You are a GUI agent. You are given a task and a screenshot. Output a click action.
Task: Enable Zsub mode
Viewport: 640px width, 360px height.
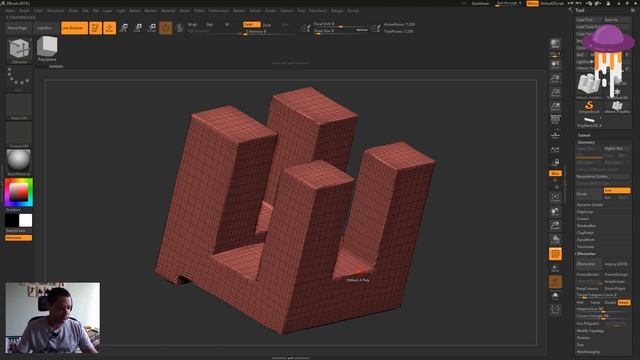pos(267,24)
